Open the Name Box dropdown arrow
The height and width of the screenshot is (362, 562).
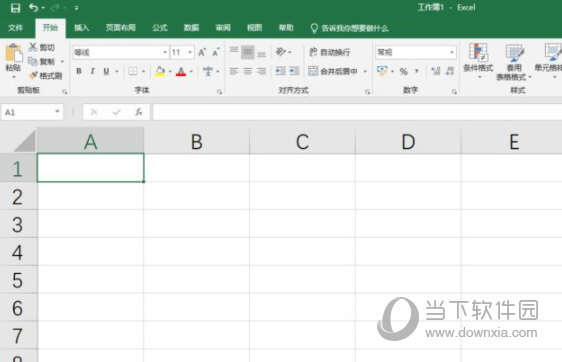(x=57, y=111)
